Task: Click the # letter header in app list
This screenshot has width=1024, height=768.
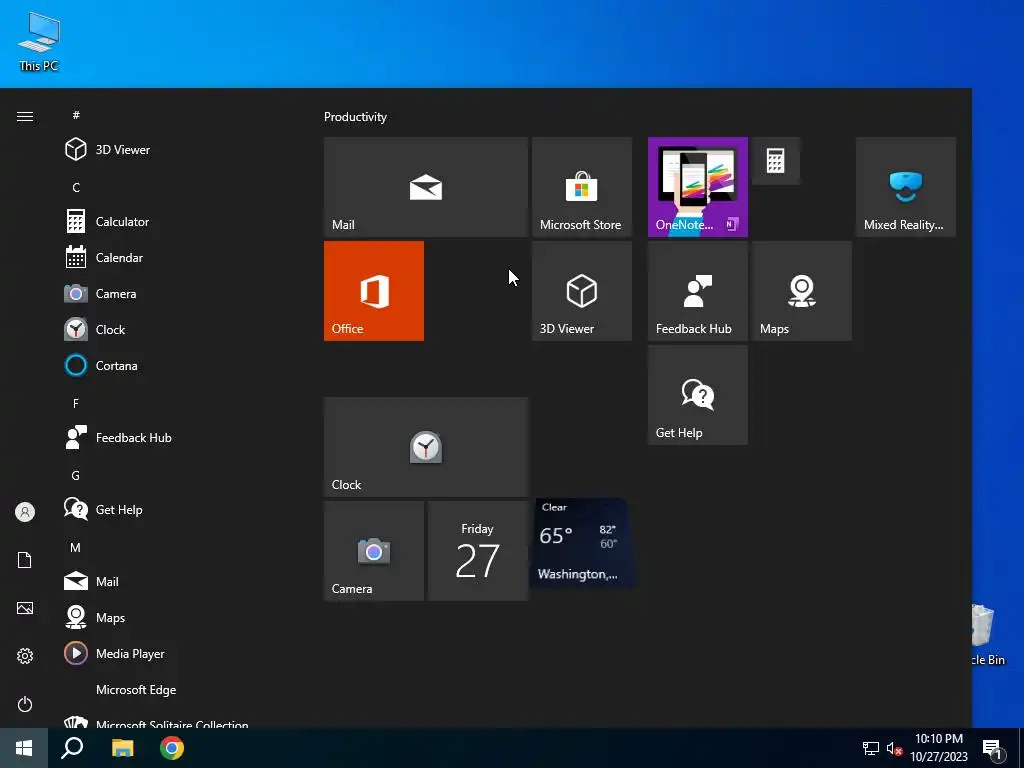Action: [x=76, y=115]
